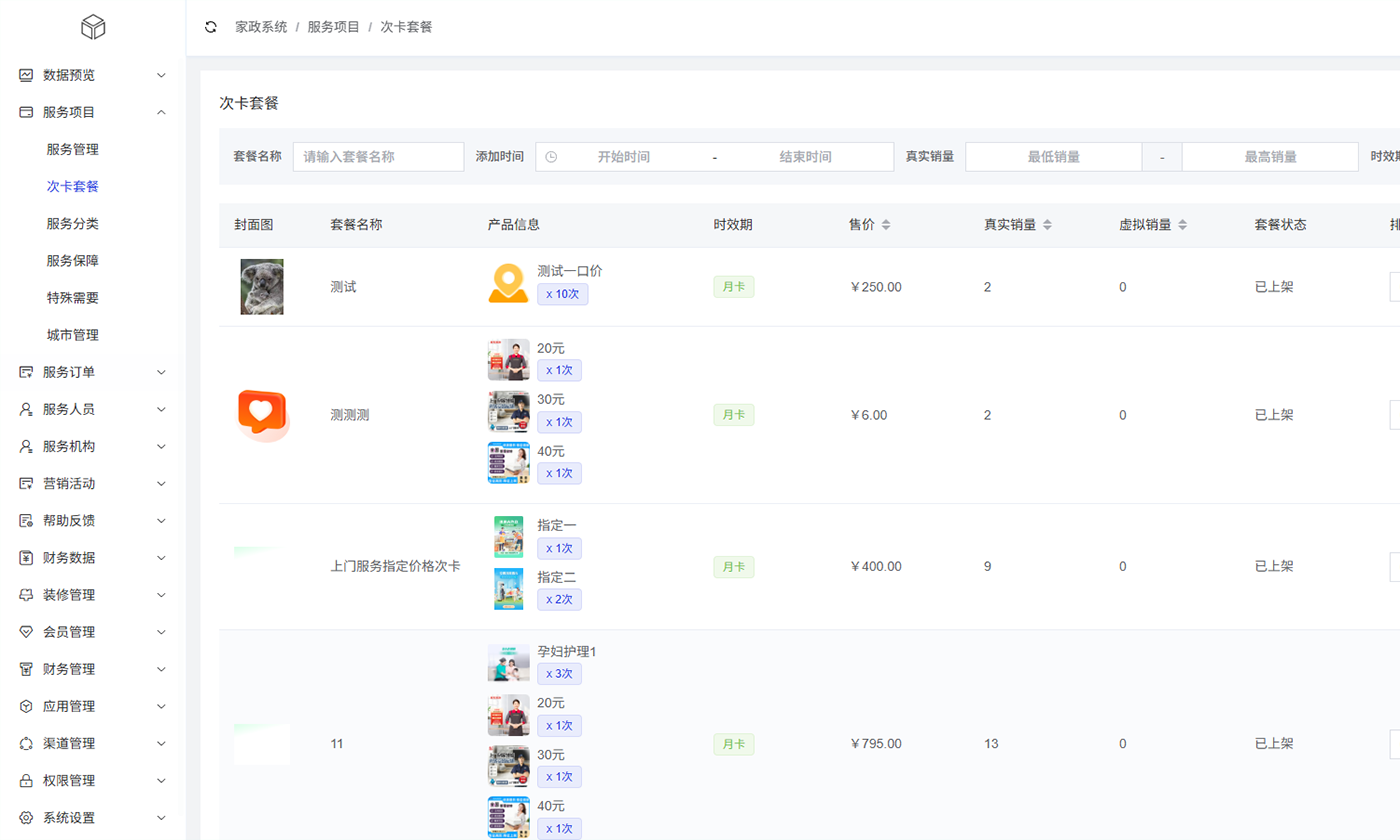
Task: Click the 套餐名称 search input field
Action: tap(378, 157)
